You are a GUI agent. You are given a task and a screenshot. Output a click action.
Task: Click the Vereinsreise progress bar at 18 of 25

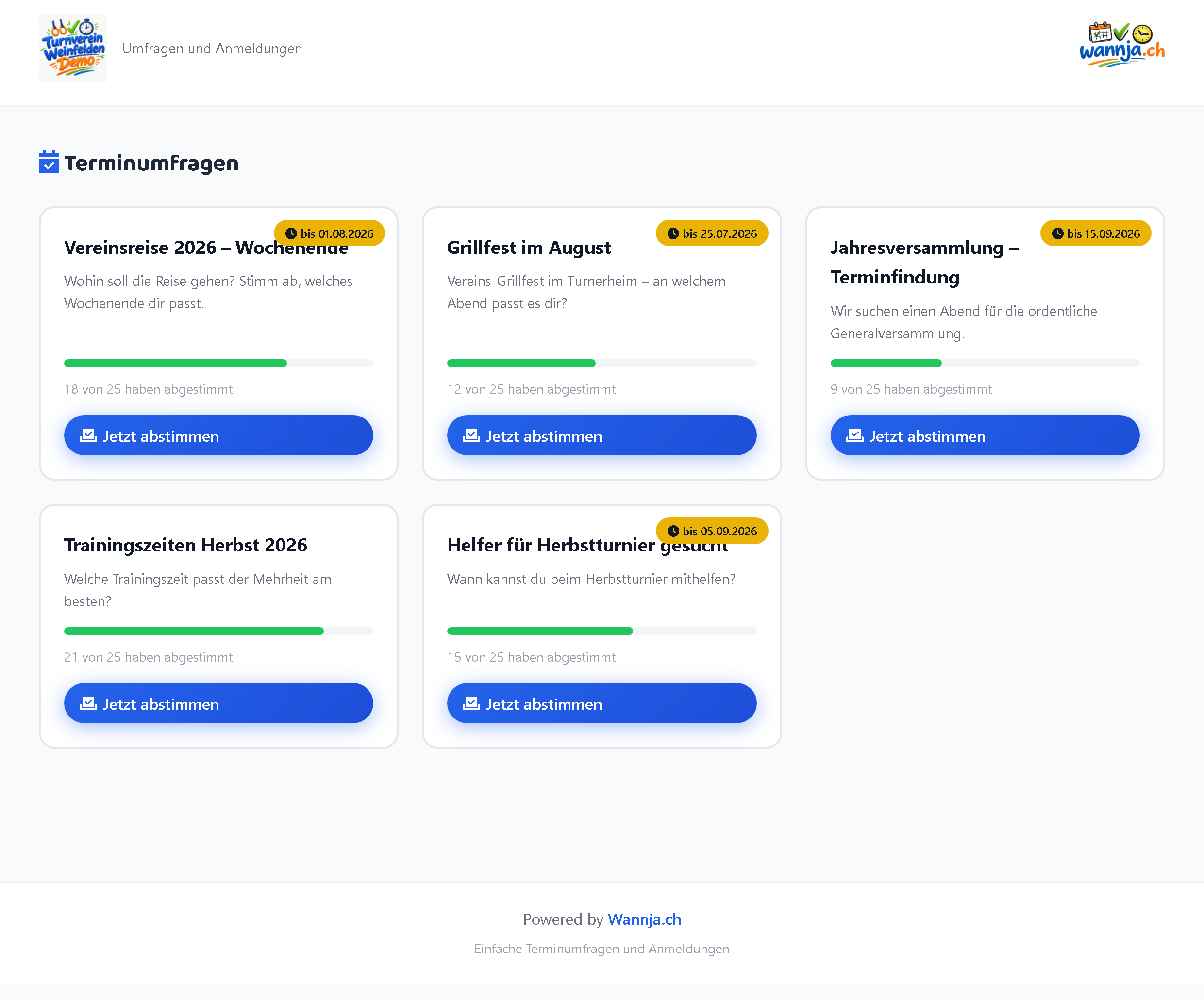[218, 363]
